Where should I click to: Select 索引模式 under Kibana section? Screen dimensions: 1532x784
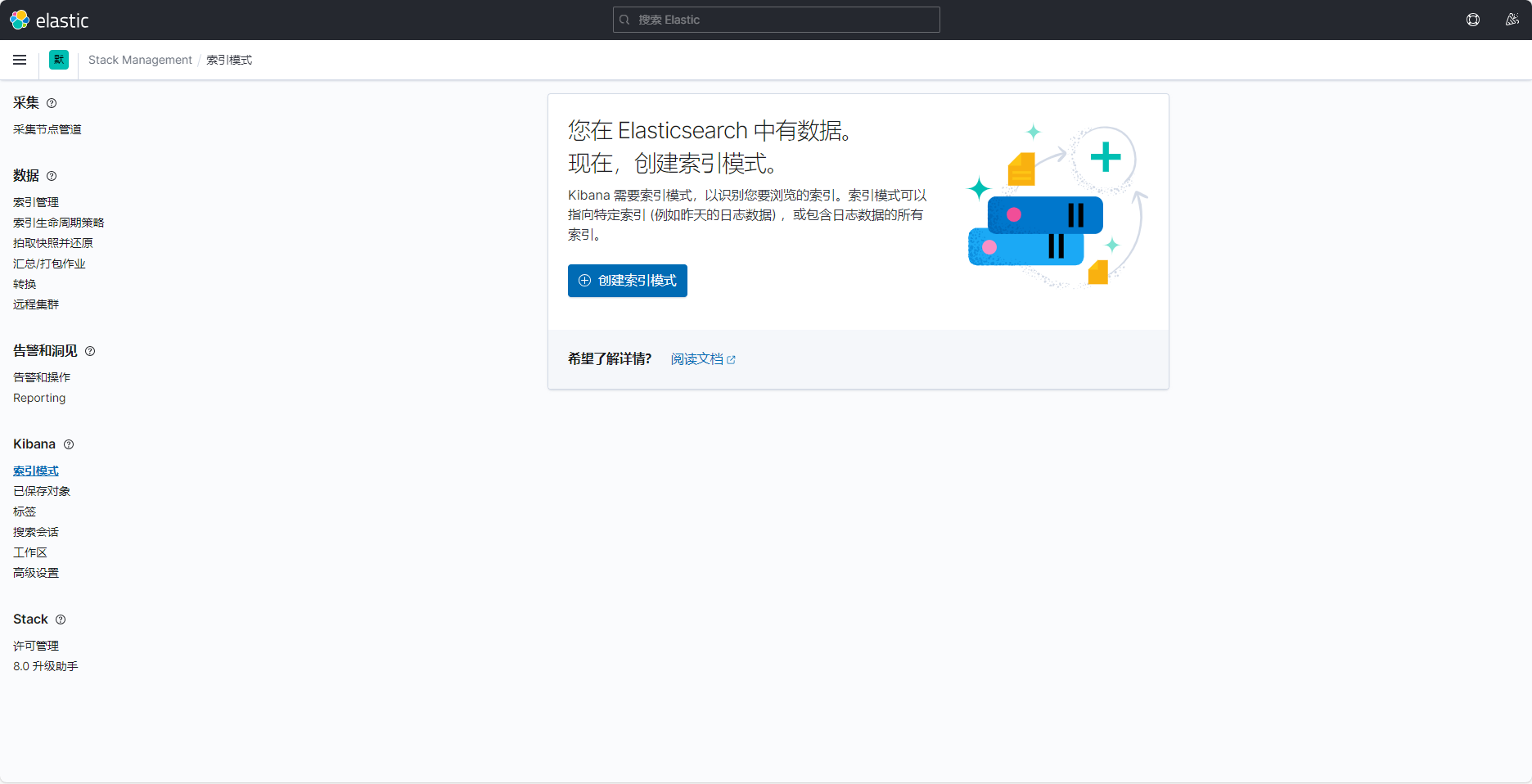point(36,471)
